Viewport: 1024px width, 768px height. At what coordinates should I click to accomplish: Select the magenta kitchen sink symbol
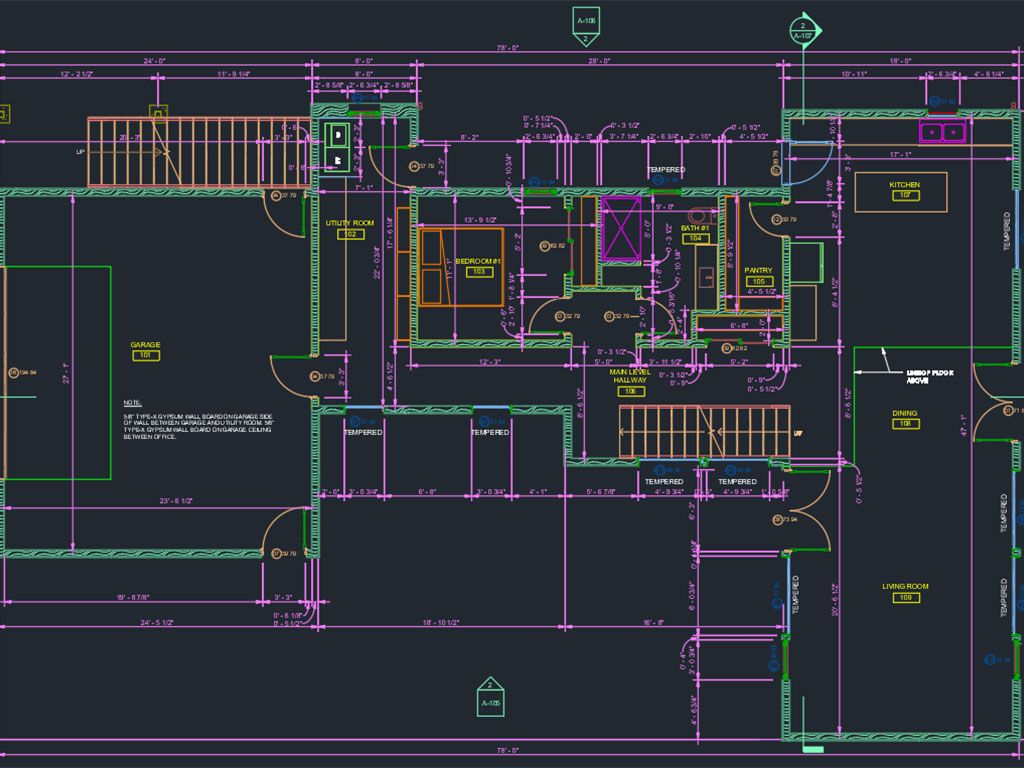pyautogui.click(x=942, y=132)
